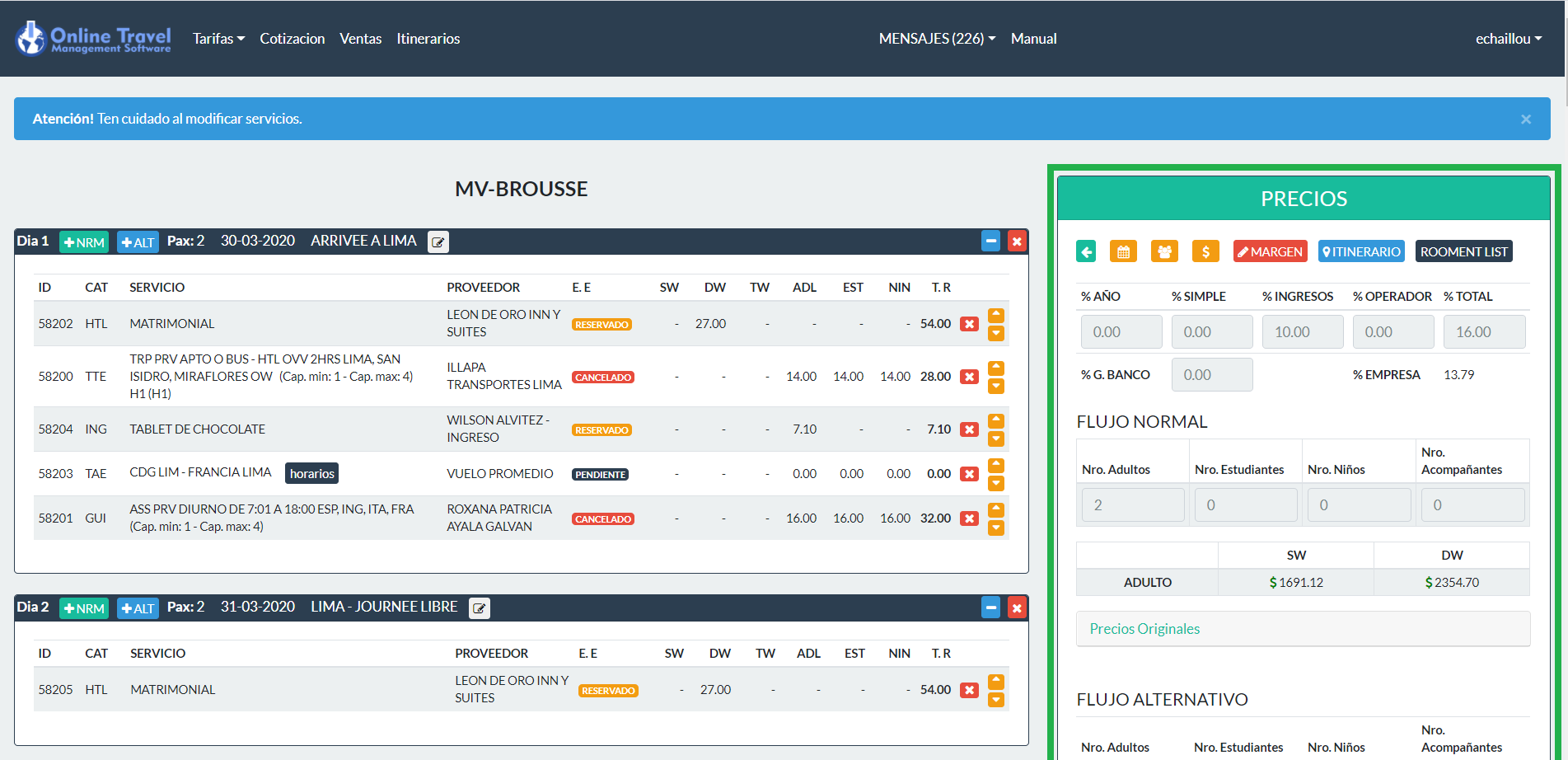Move service 58204 up with orange arrow

(995, 420)
